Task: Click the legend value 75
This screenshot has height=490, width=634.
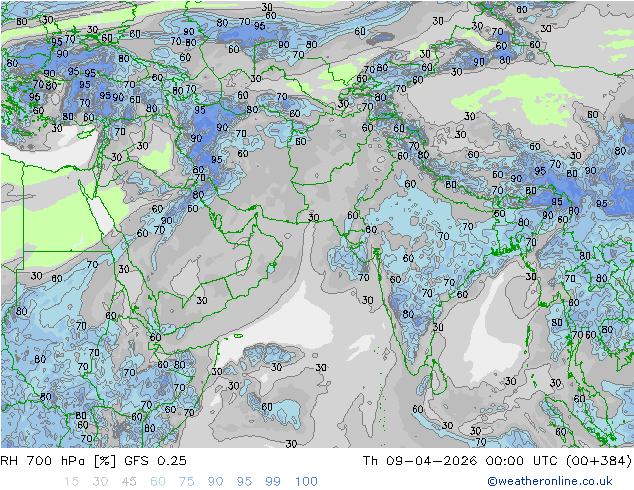Action: [186, 482]
